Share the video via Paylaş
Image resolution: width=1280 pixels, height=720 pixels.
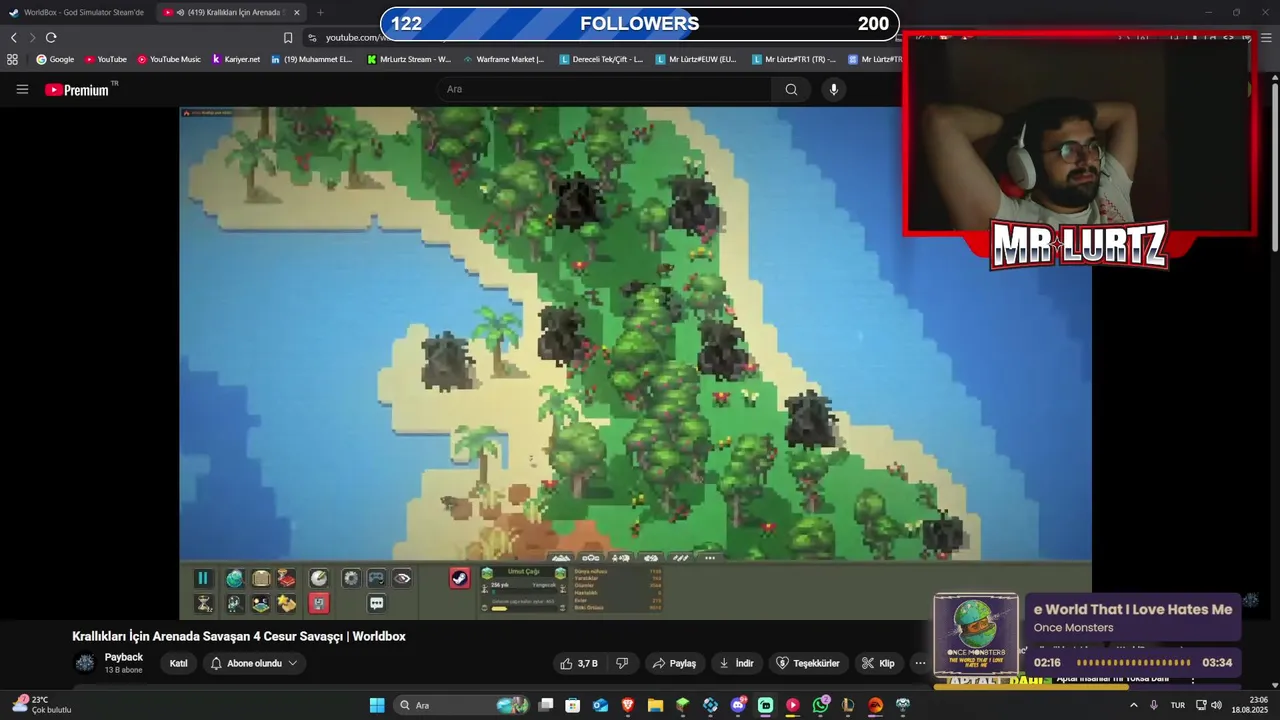pyautogui.click(x=675, y=663)
